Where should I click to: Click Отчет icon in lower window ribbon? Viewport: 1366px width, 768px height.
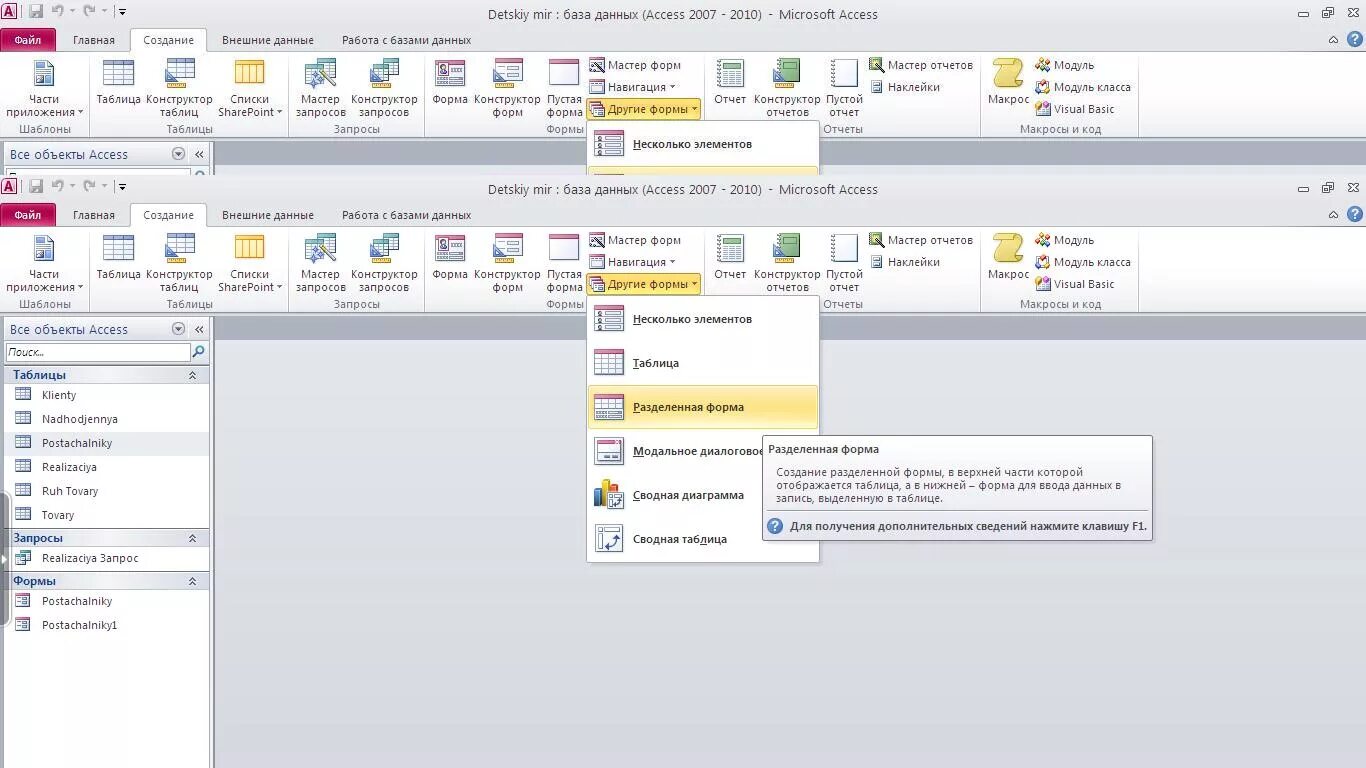point(730,257)
